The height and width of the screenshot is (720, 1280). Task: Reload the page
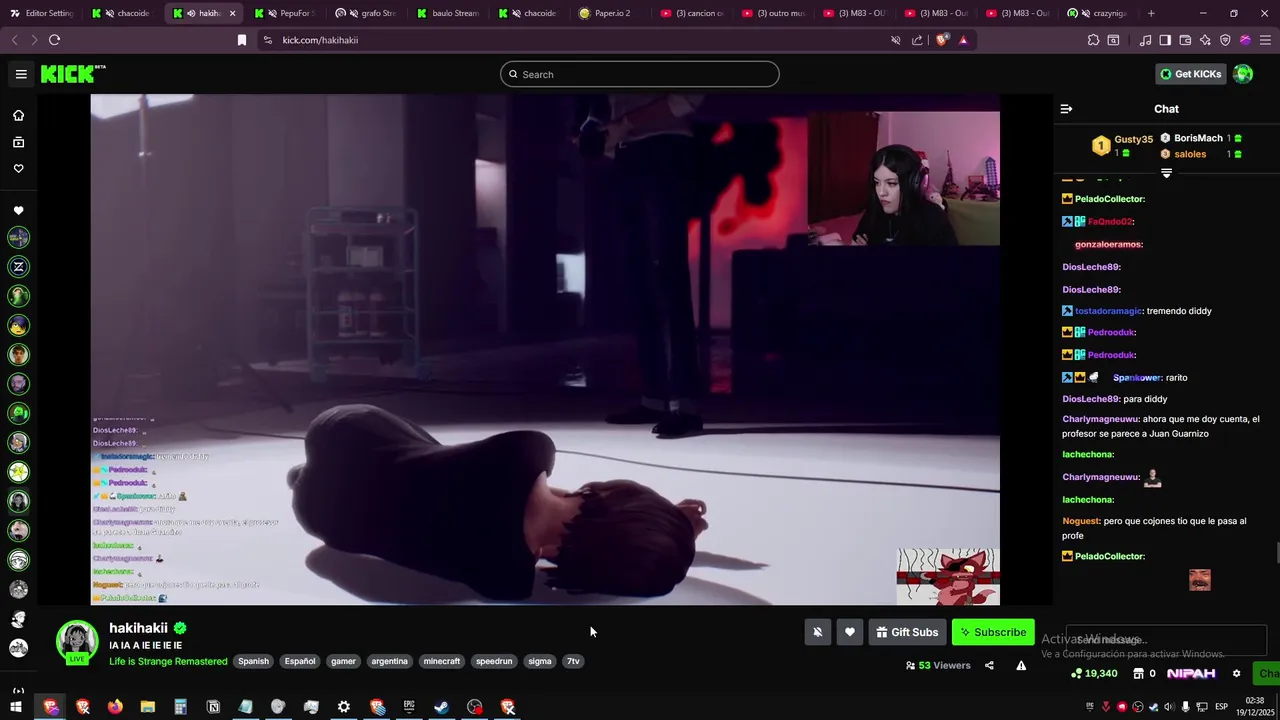coord(54,40)
